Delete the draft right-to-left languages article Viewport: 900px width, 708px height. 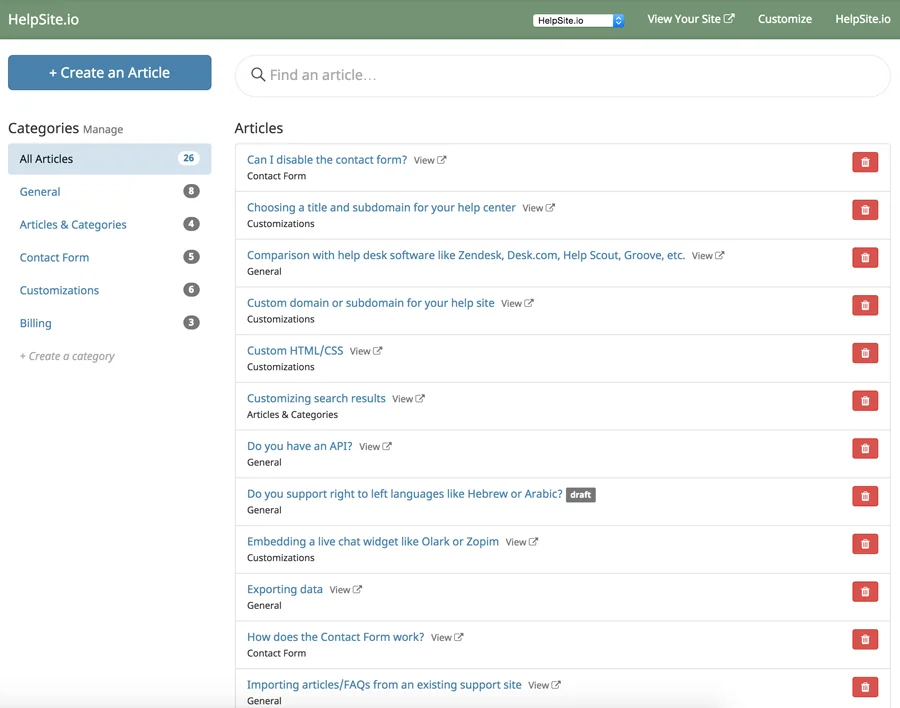click(864, 496)
